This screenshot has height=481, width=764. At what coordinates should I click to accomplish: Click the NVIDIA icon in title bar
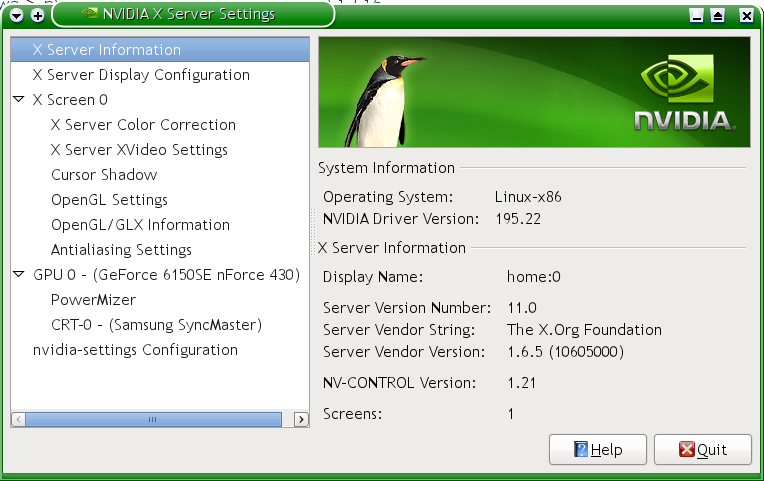pos(90,13)
